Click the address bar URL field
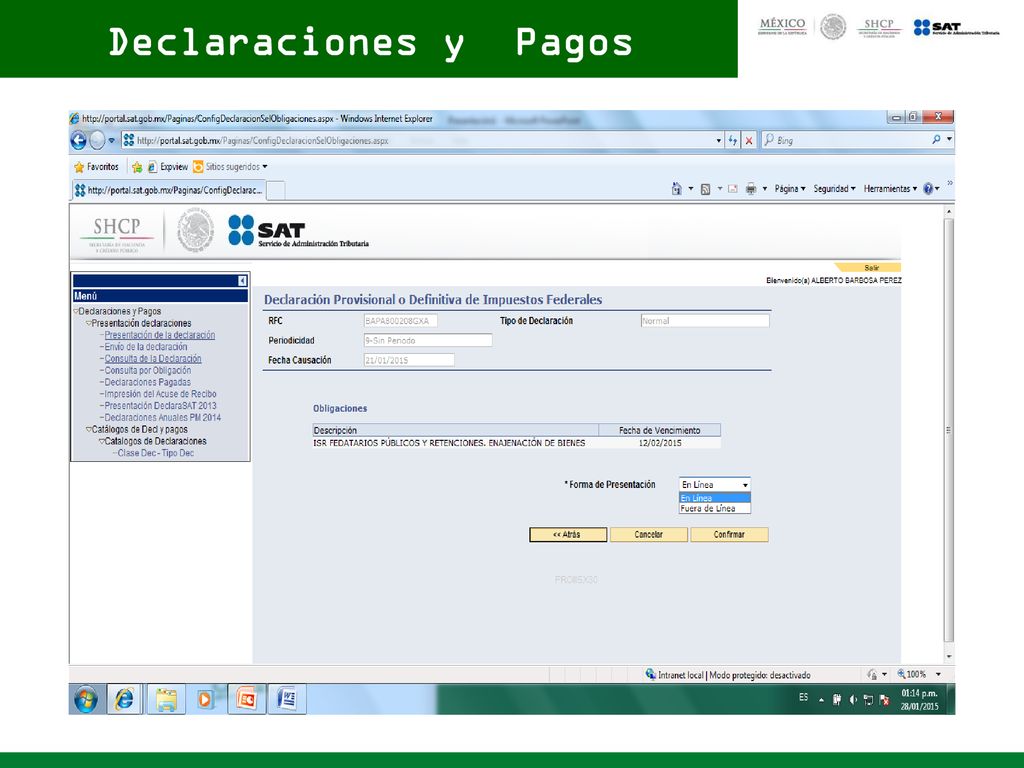The width and height of the screenshot is (1024, 768). (x=418, y=140)
